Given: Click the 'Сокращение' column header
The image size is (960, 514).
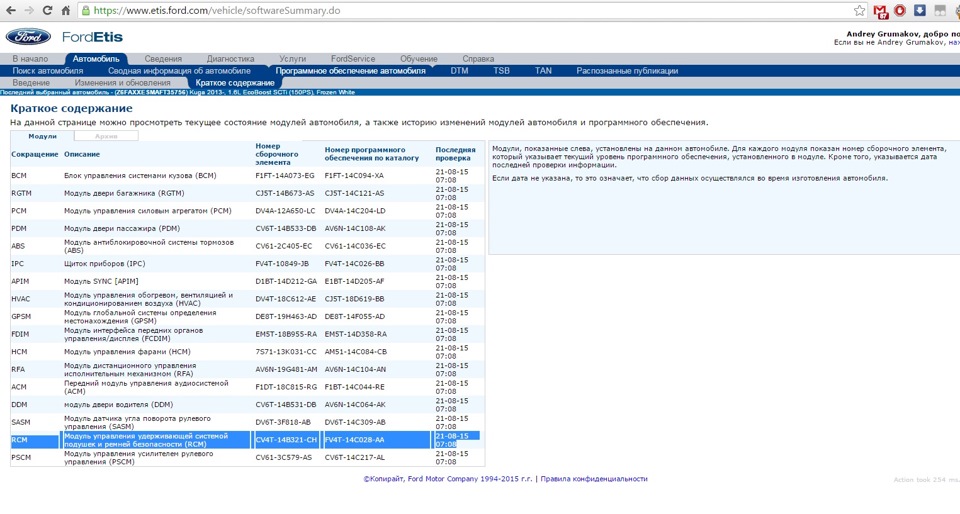Looking at the screenshot, I should point(35,154).
